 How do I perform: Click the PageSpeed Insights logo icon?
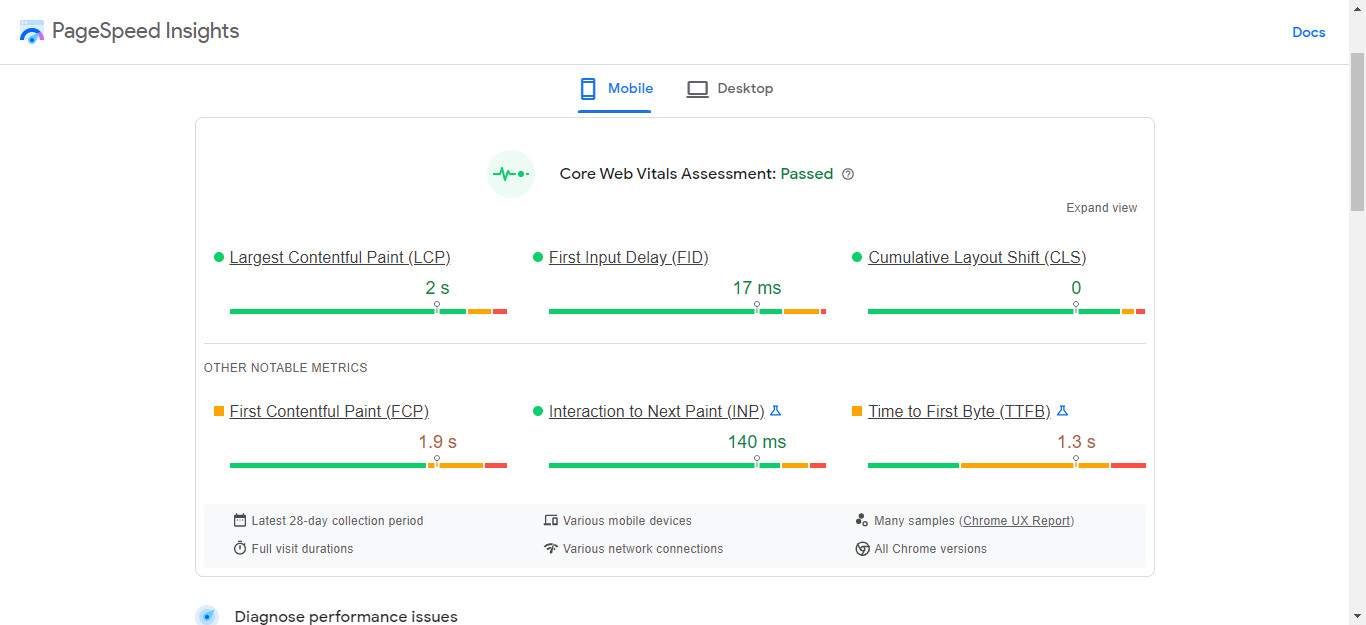32,32
